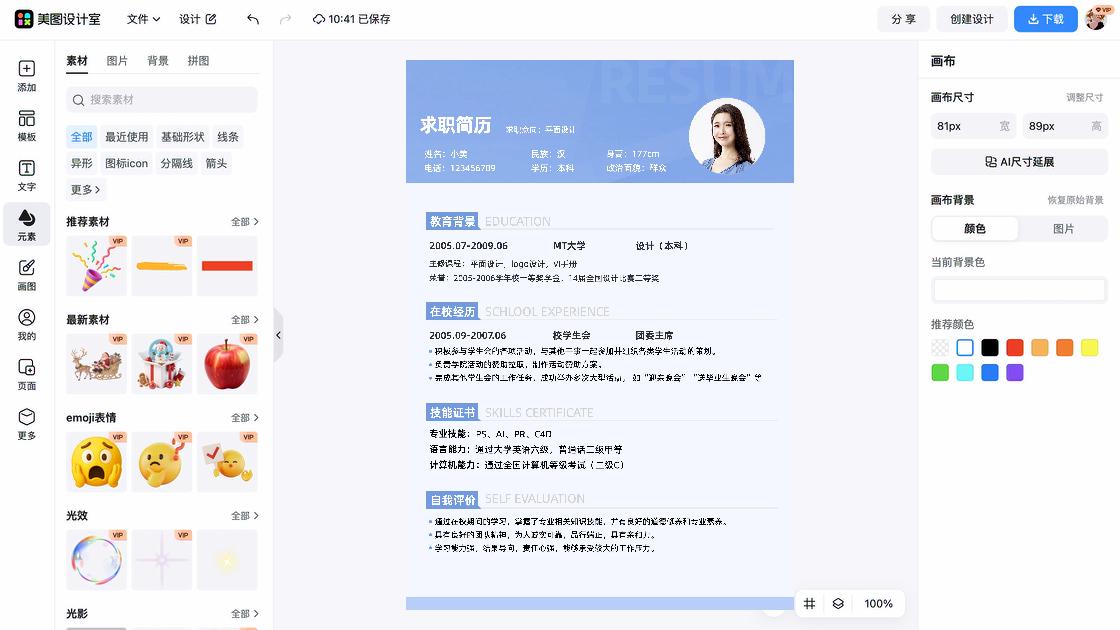
Task: Select the 线条 filter chip
Action: pos(228,136)
